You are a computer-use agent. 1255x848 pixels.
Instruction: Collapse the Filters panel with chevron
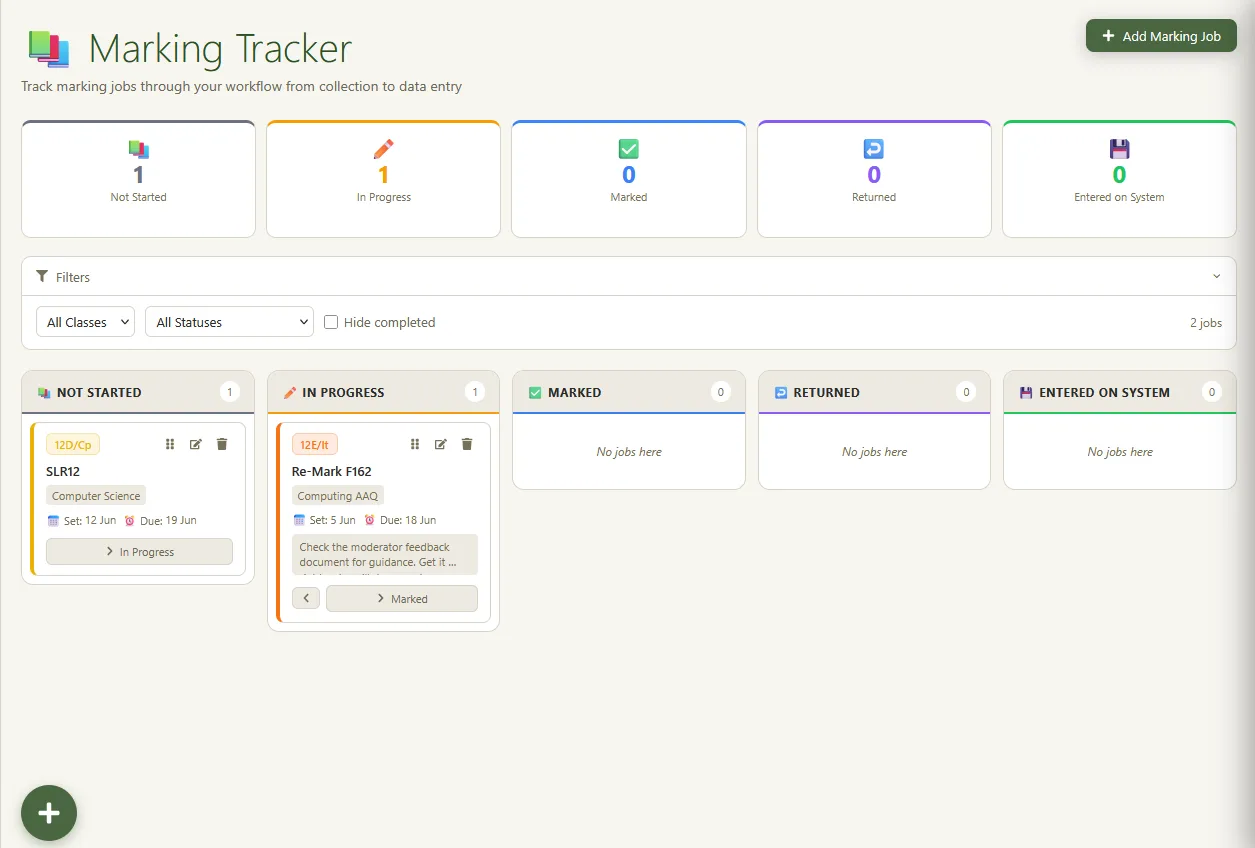[1216, 277]
